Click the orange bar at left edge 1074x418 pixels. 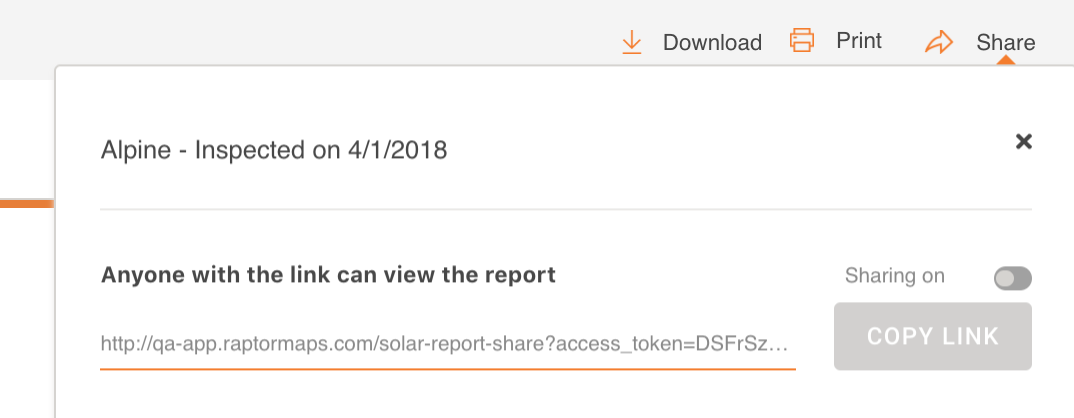(27, 204)
